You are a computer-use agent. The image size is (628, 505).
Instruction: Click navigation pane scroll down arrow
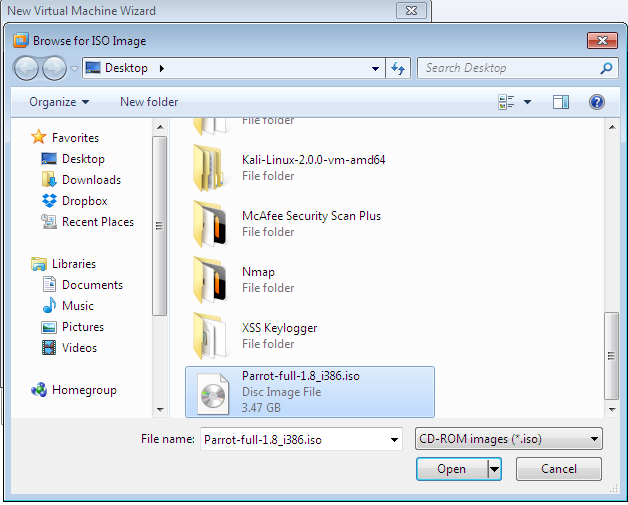coord(160,409)
